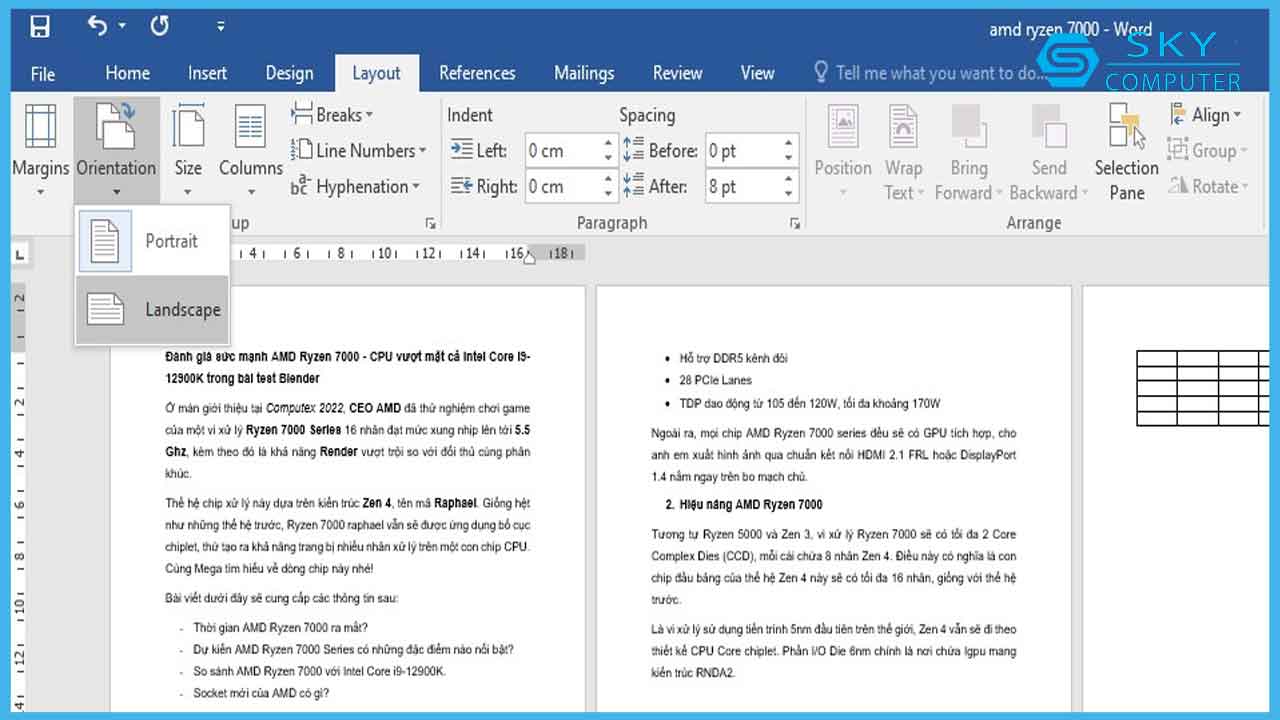Open the File menu

[x=43, y=73]
